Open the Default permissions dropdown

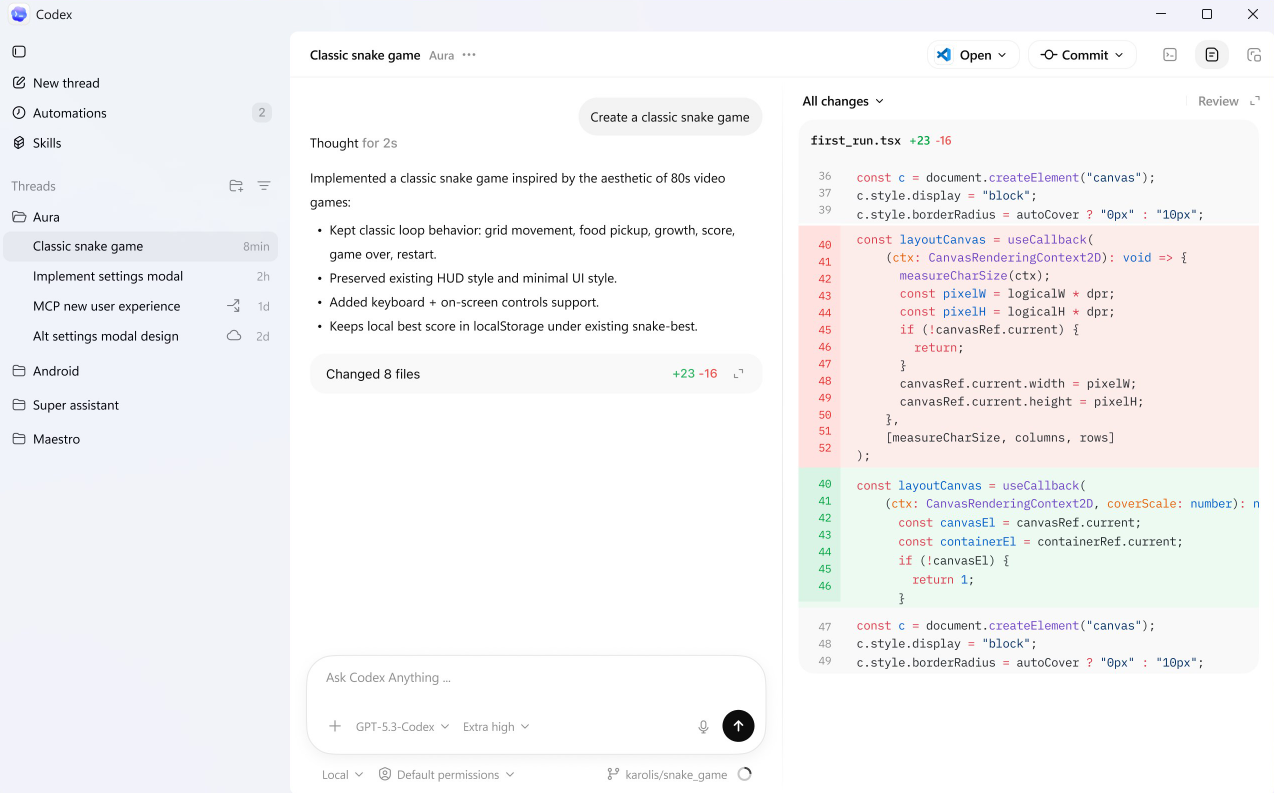point(447,774)
